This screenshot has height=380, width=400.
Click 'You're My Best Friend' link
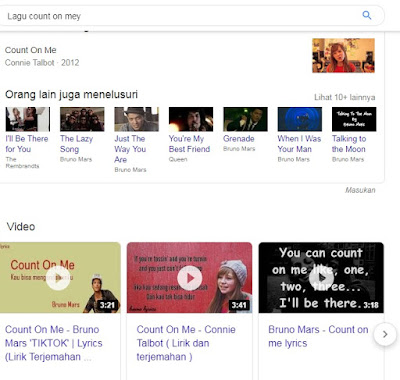[189, 144]
